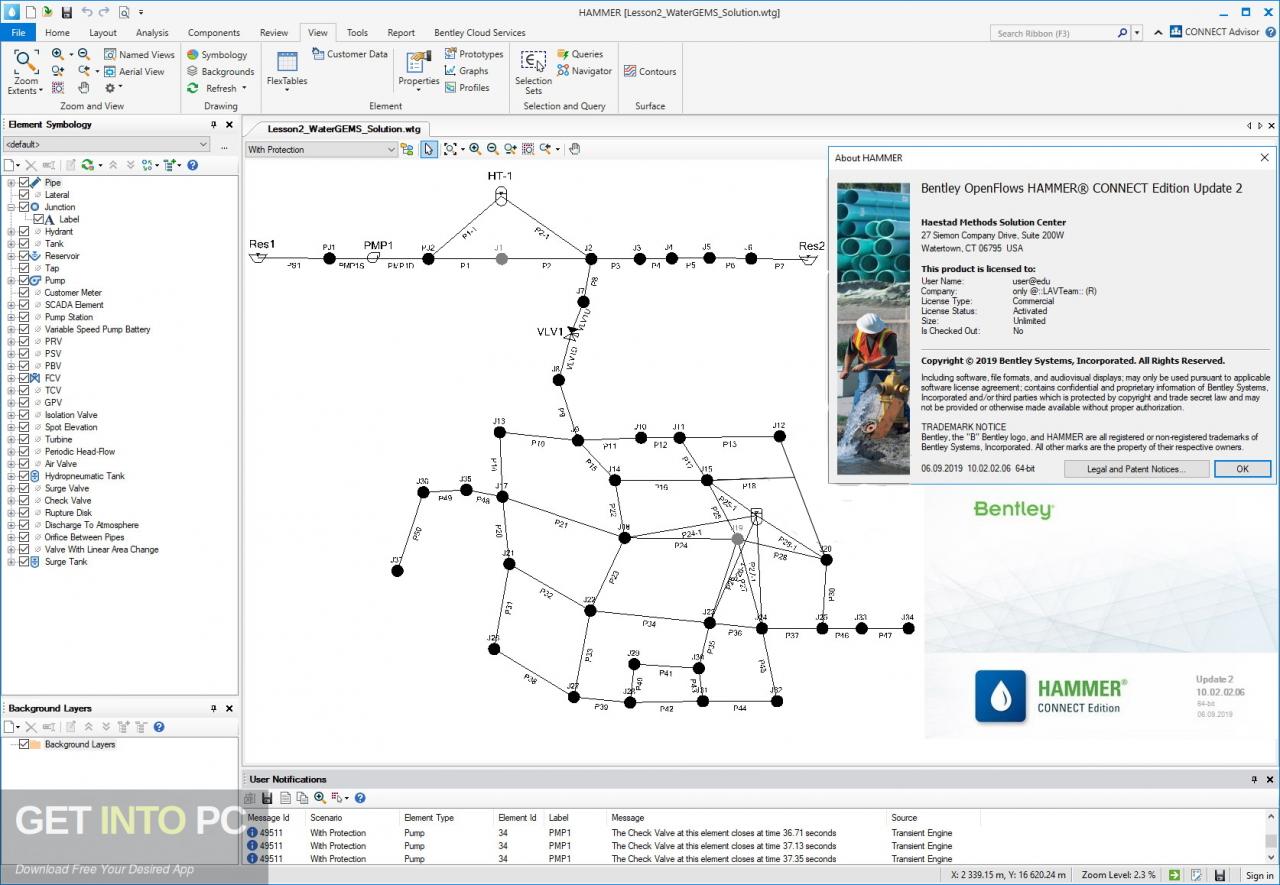
Task: Toggle the PRV symbology checkbox
Action: [x=24, y=342]
